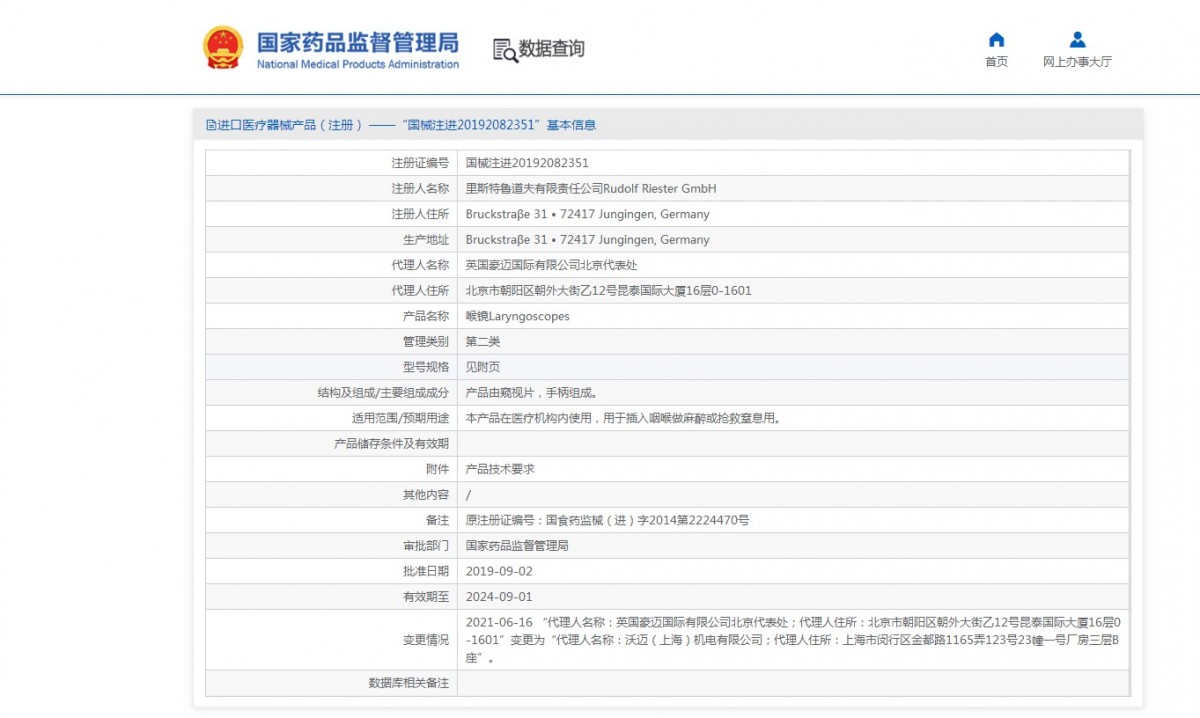Screen dimensions: 1200x718
Task: Select the approval date 2019-09-02
Action: [x=793, y=571]
